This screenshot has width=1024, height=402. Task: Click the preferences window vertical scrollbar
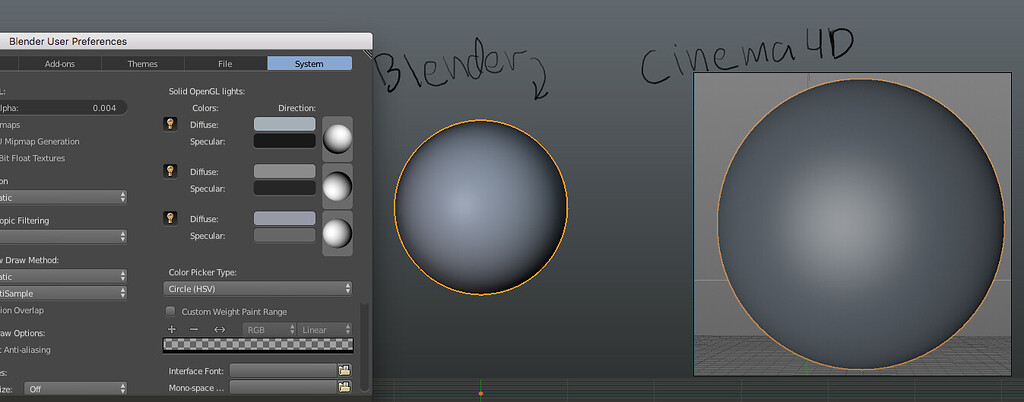pos(364,346)
